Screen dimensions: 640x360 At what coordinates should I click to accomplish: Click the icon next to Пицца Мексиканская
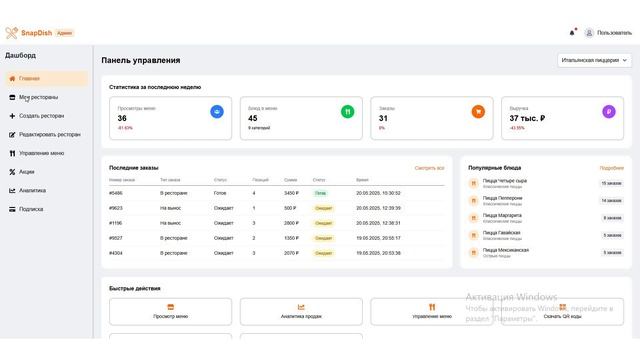coord(473,253)
